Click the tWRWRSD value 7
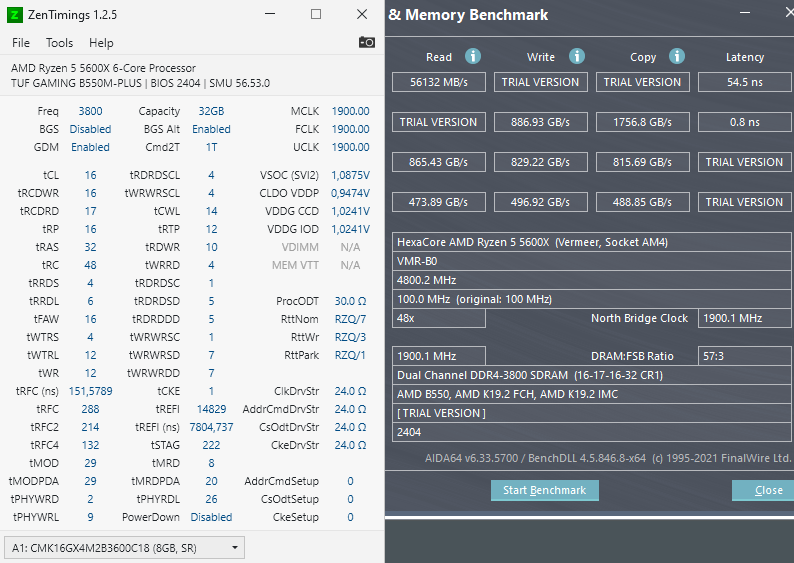The width and height of the screenshot is (794, 563). click(x=211, y=355)
